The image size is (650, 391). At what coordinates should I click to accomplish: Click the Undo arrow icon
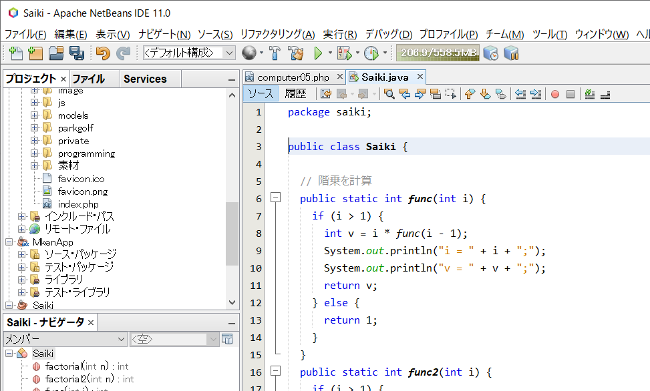102,53
